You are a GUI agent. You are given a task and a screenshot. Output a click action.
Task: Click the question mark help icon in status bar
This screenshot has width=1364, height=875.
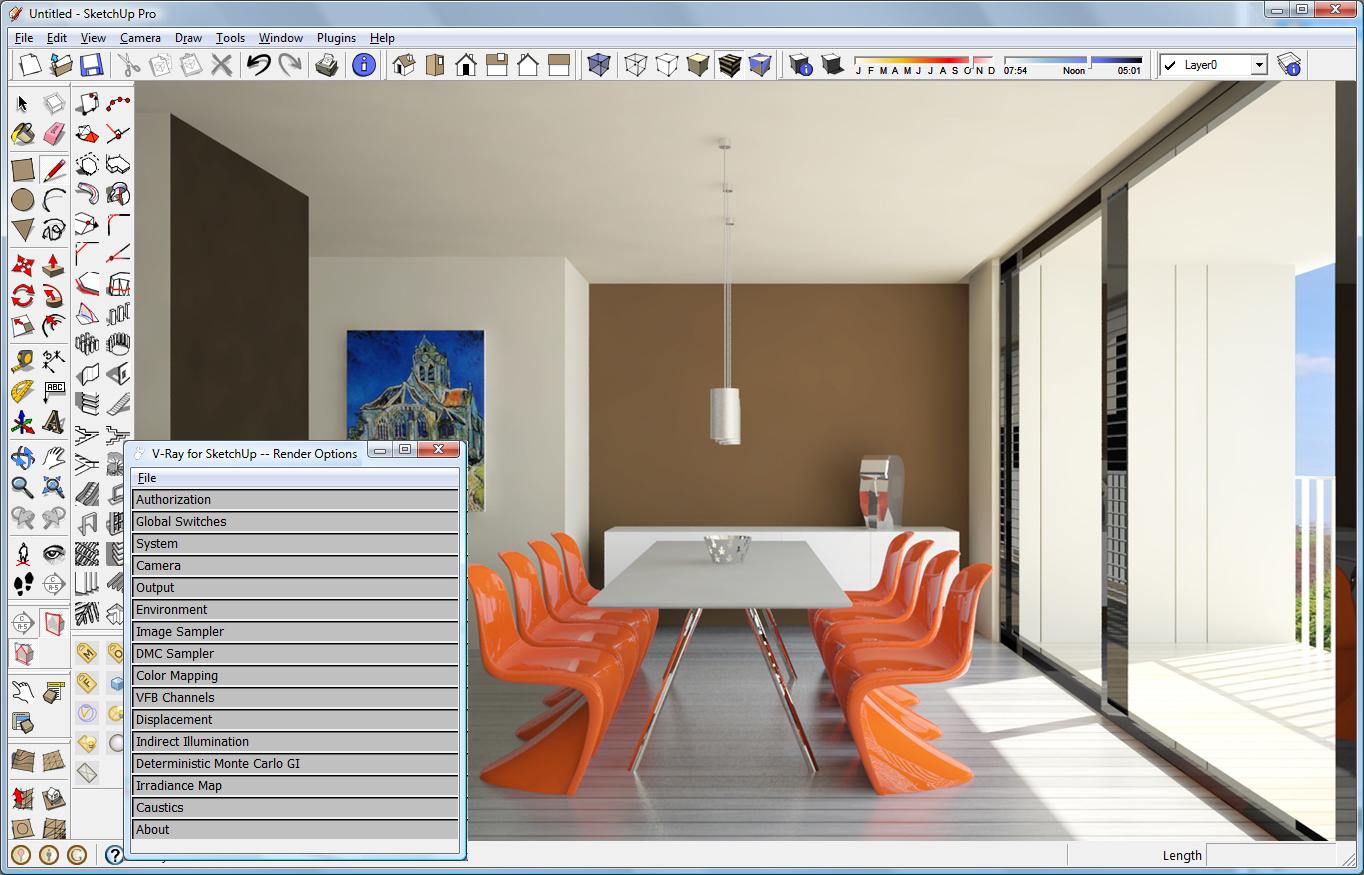coord(114,855)
